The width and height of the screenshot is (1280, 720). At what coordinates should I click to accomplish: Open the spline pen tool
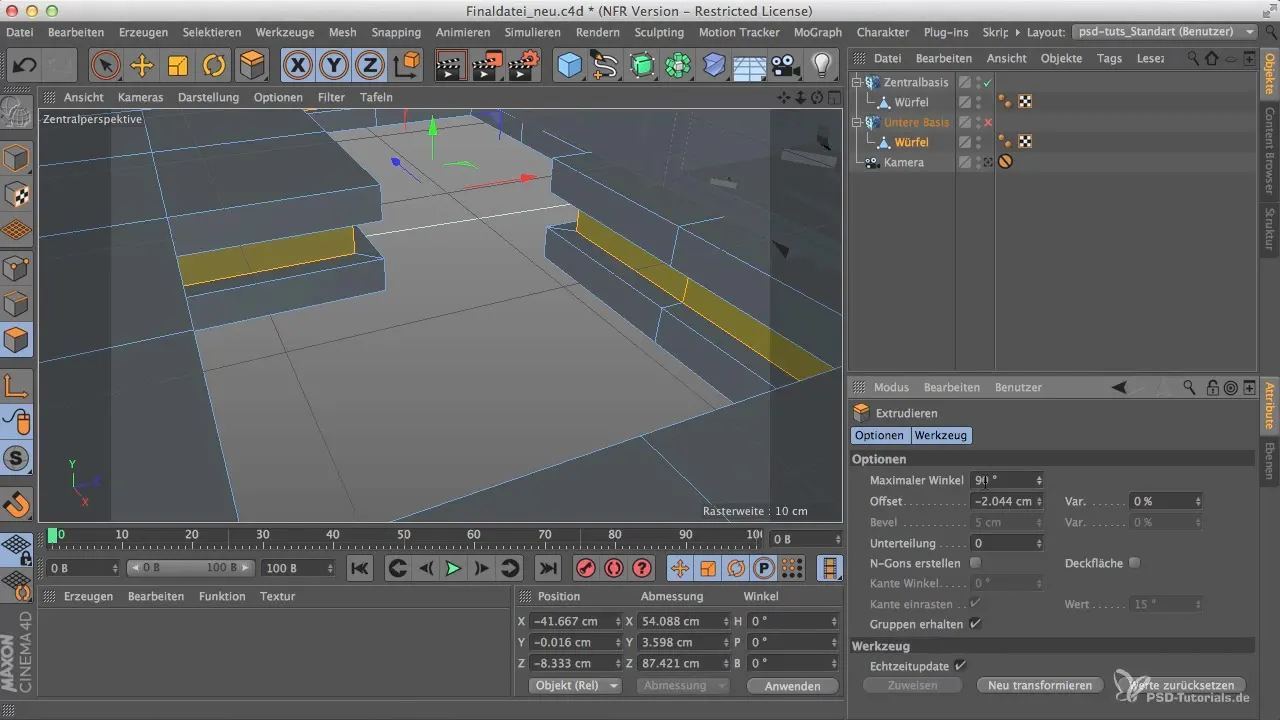[x=605, y=66]
